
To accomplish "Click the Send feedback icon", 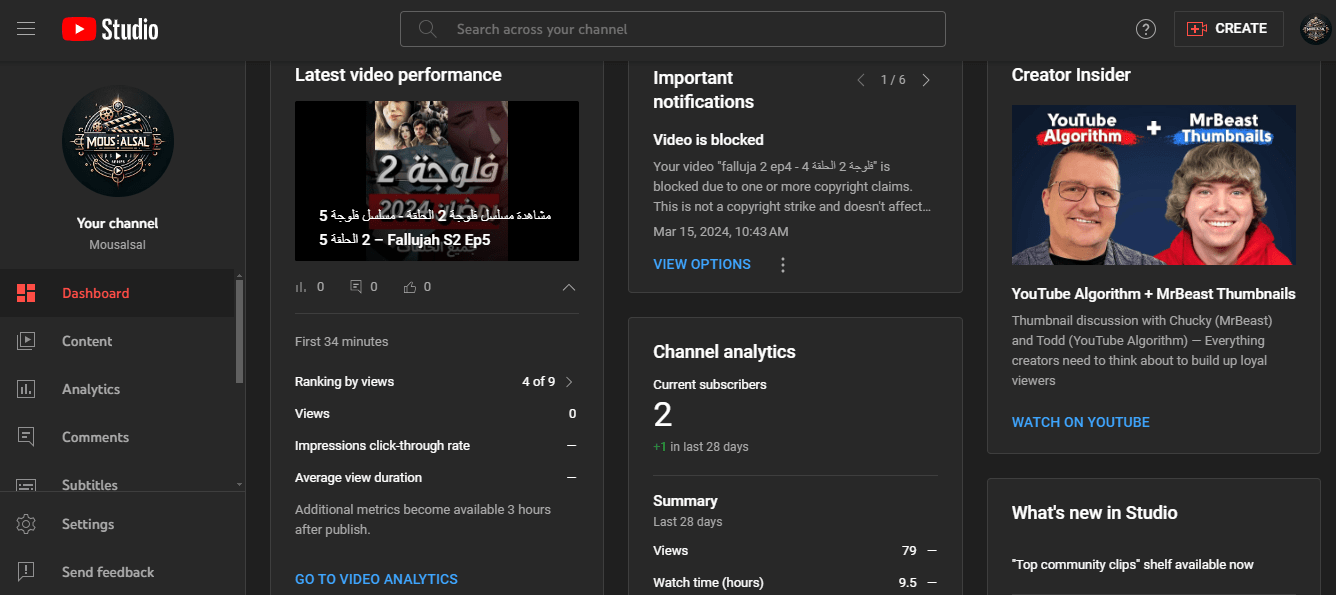I will point(26,572).
